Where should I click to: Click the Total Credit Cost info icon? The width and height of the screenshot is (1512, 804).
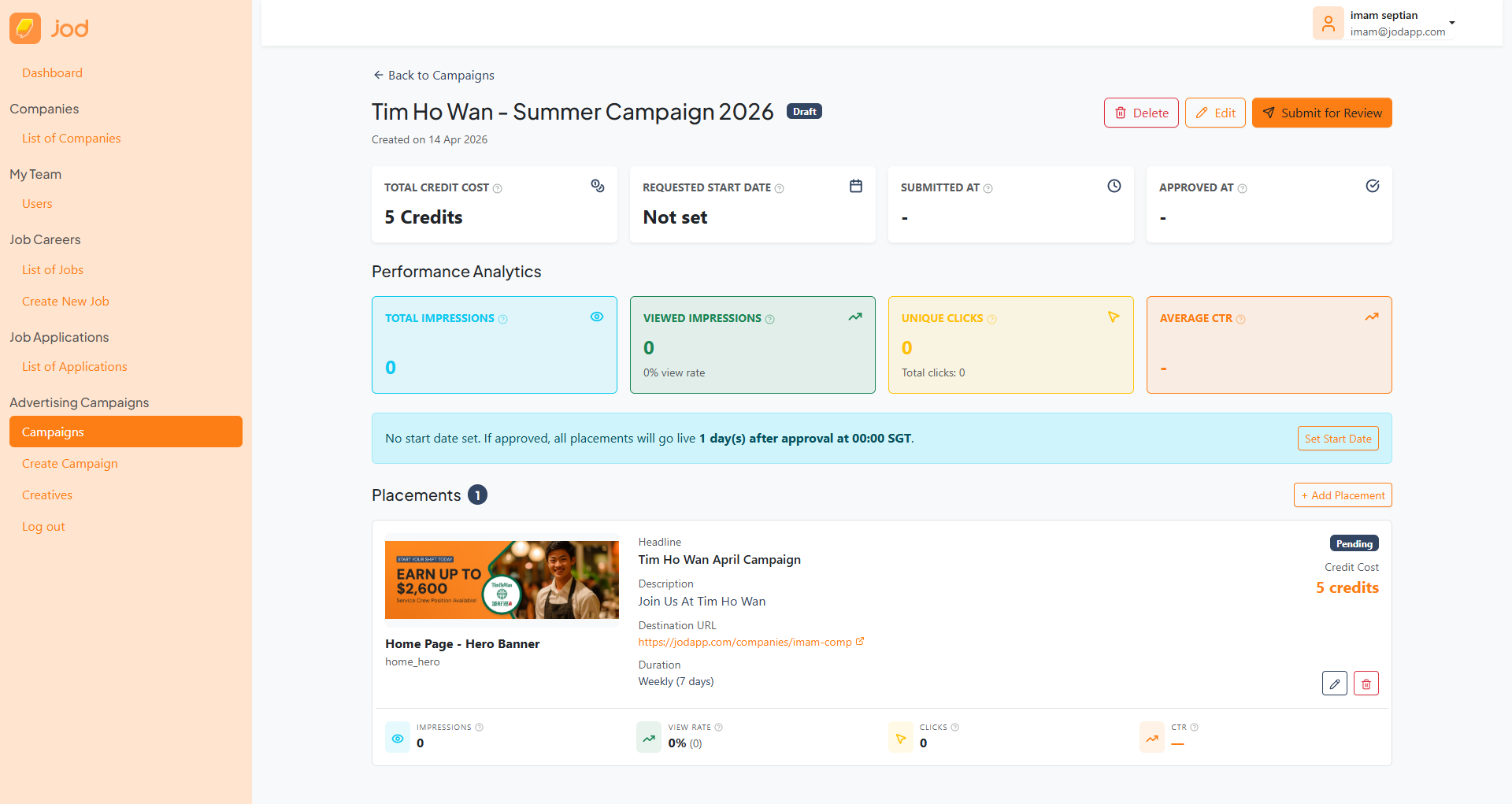pos(498,188)
